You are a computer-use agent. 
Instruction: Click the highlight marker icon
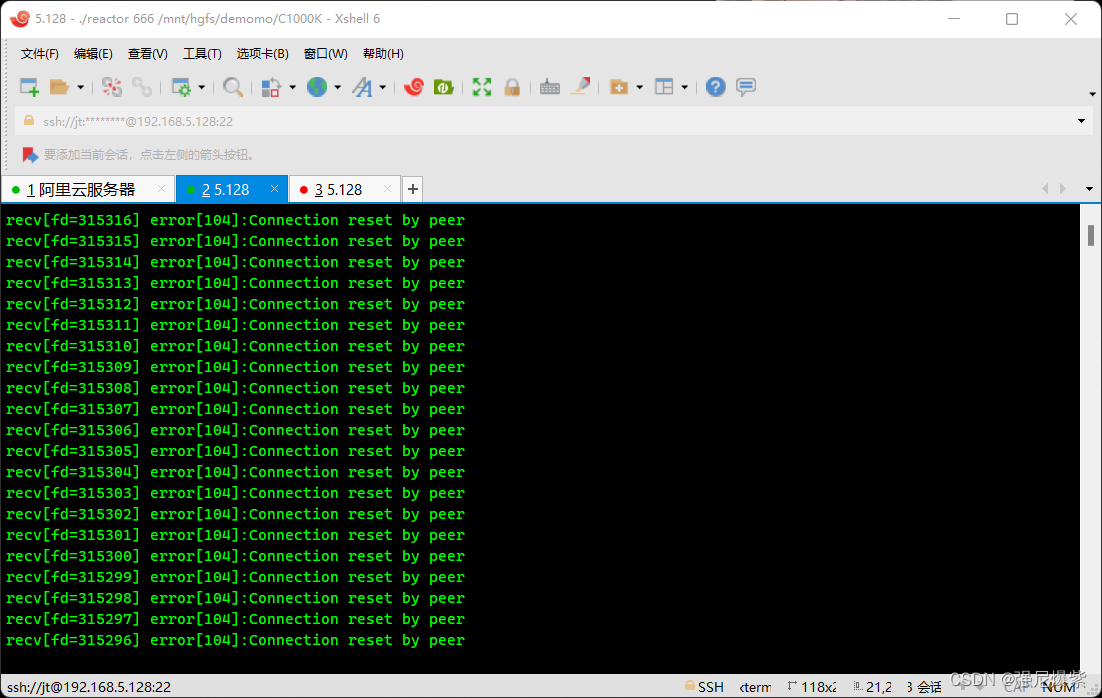(x=581, y=86)
